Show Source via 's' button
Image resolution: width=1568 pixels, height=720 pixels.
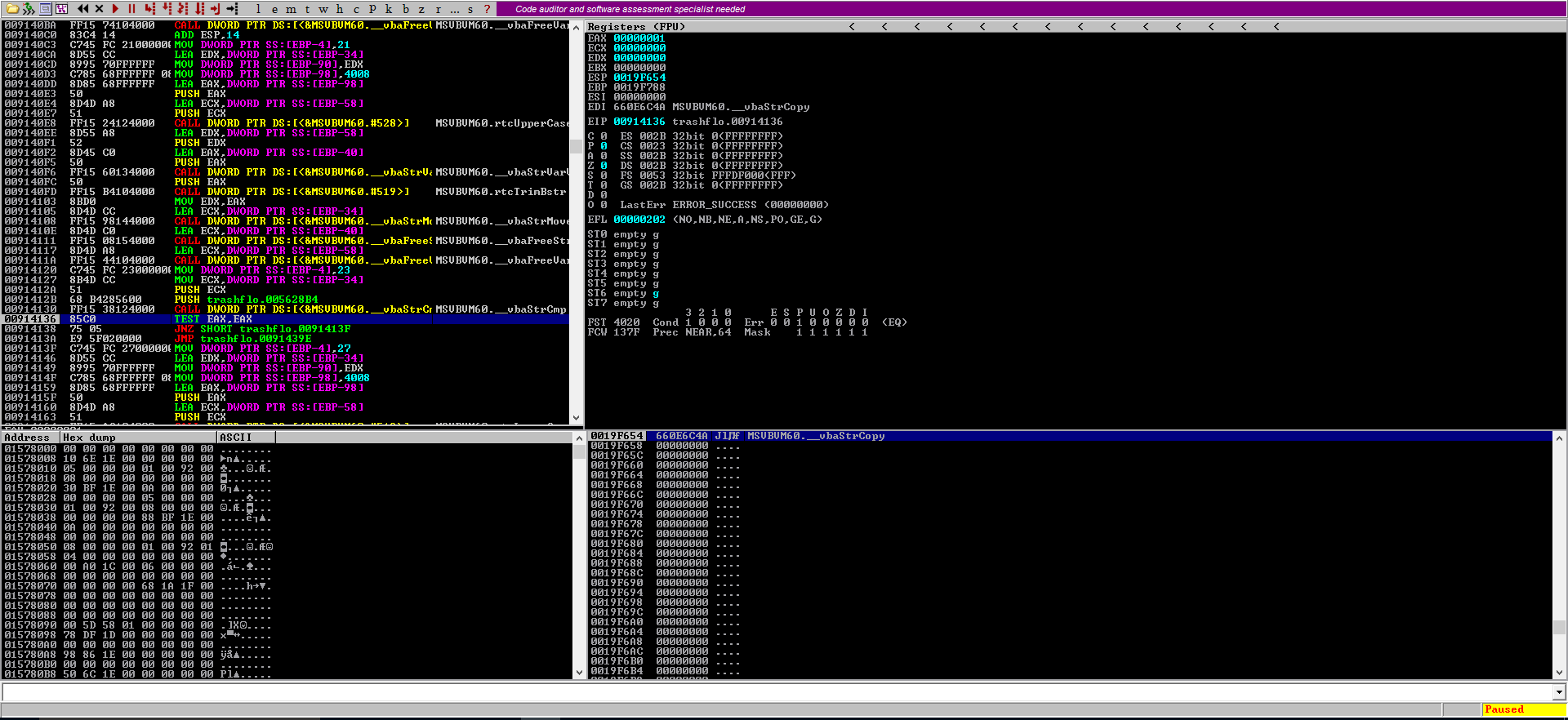click(x=470, y=9)
